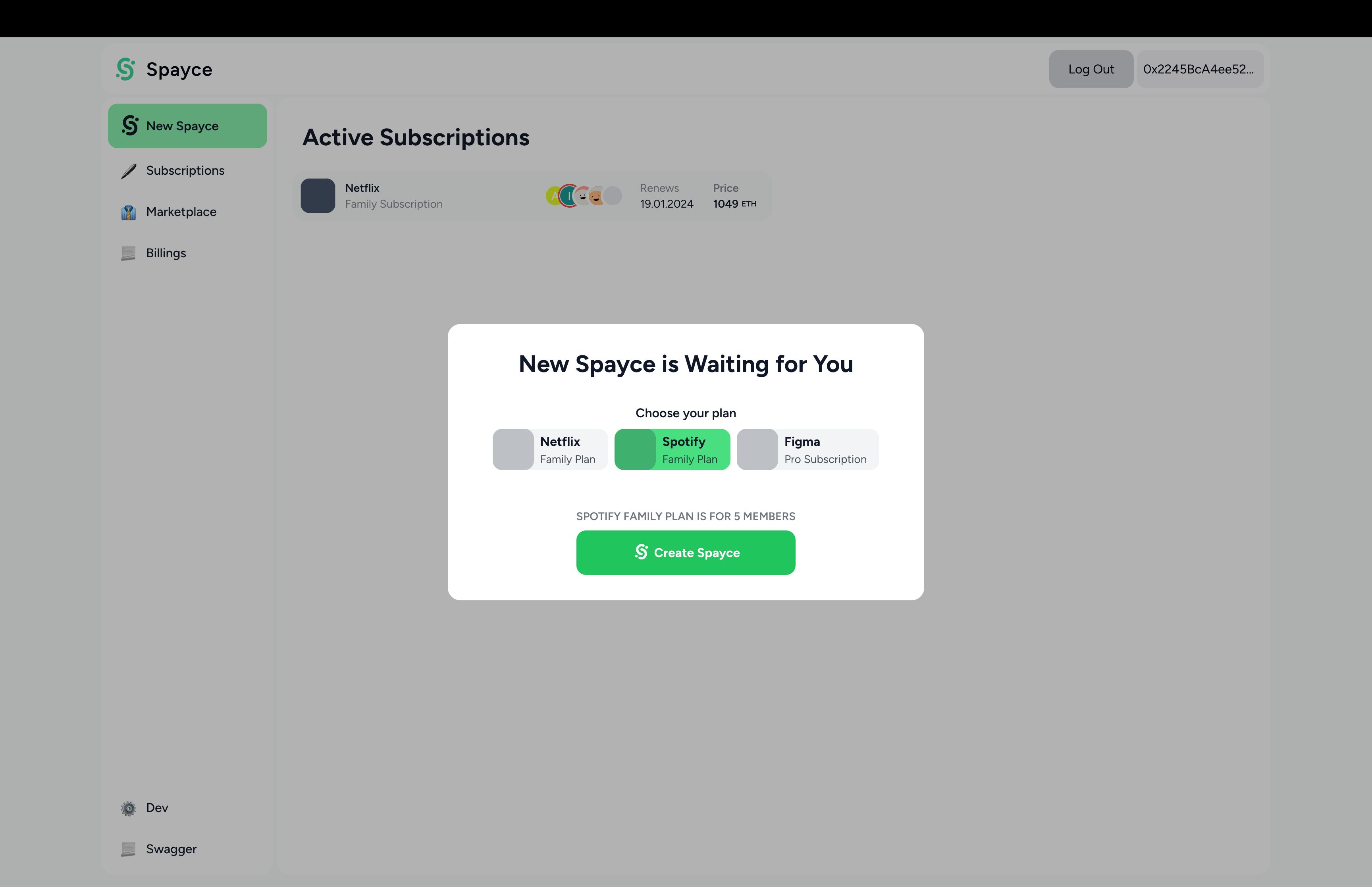1372x887 pixels.
Task: Click the Billings laptop icon
Action: (128, 253)
